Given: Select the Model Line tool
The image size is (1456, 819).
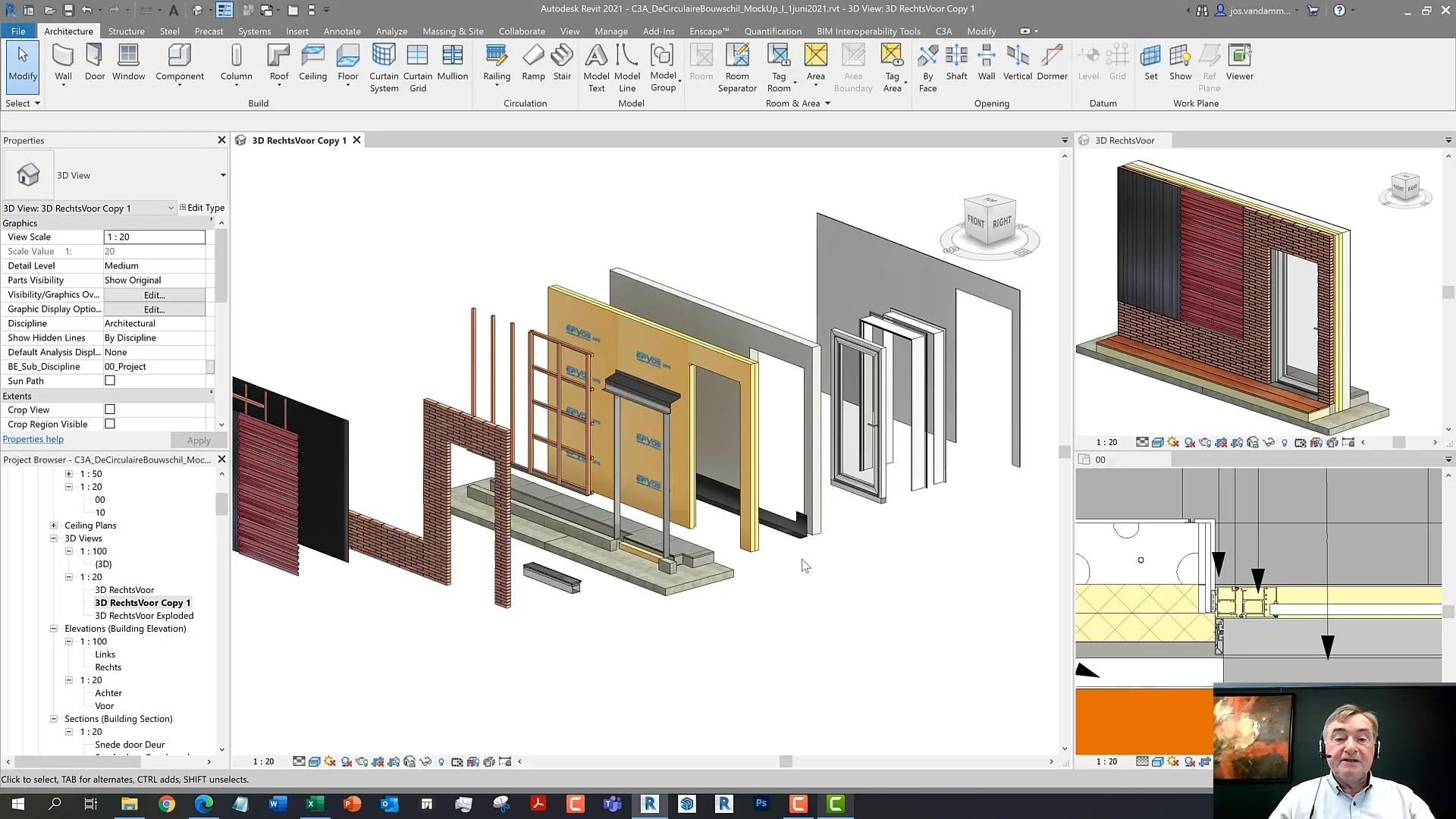Looking at the screenshot, I should pyautogui.click(x=627, y=68).
